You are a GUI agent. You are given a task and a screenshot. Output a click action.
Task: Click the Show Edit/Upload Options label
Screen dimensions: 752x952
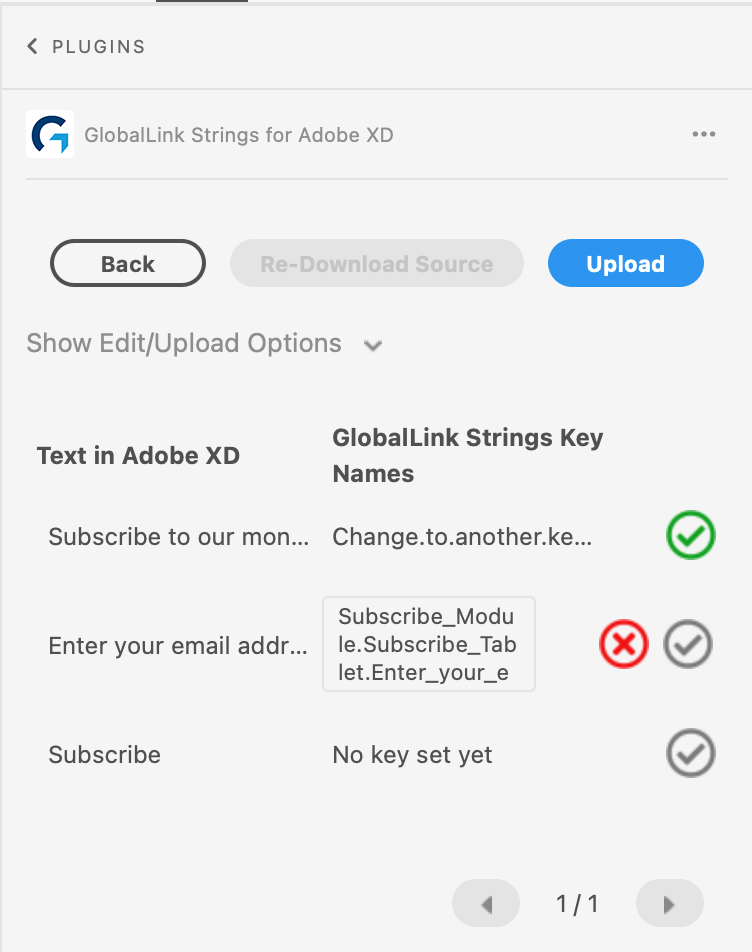pos(184,343)
